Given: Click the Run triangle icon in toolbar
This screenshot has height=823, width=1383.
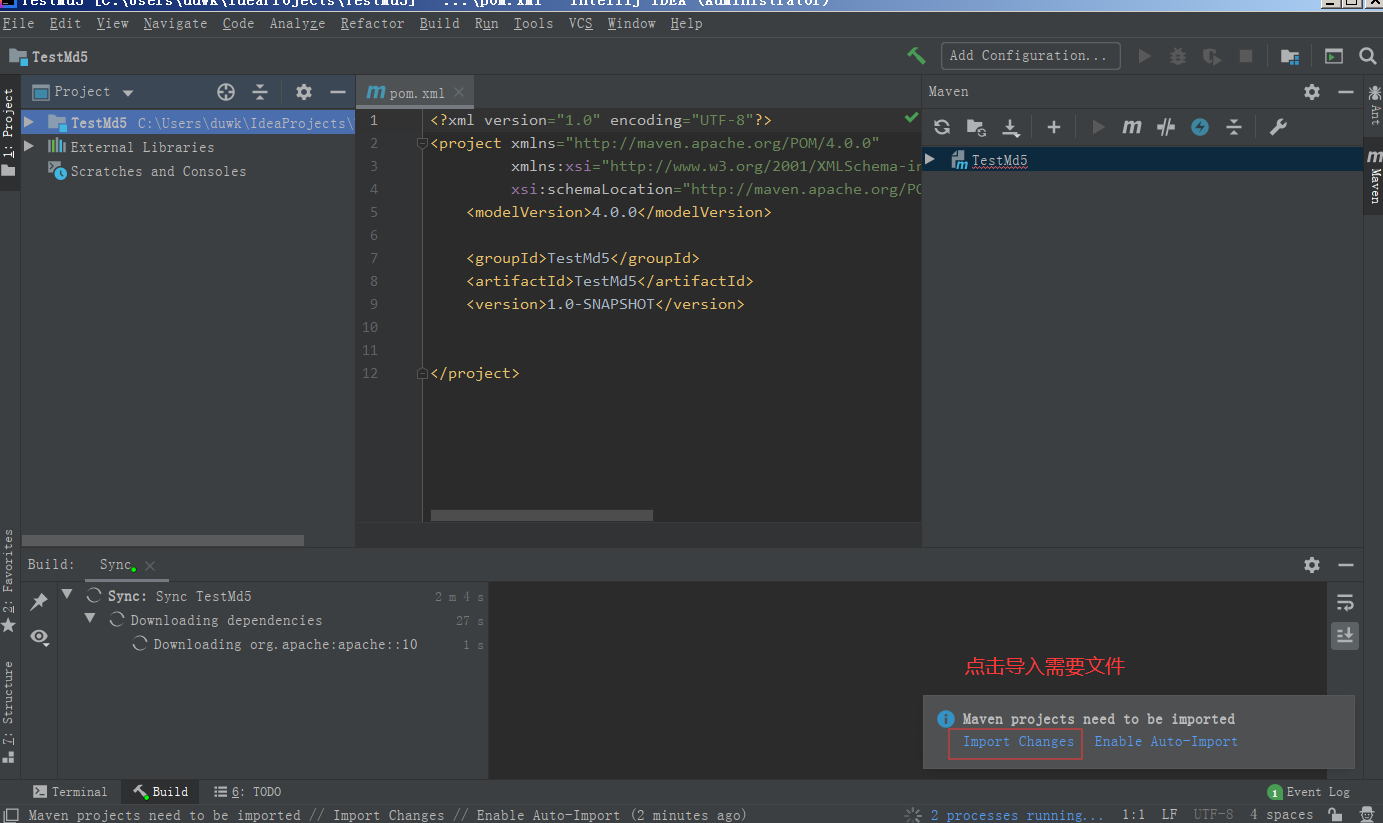Looking at the screenshot, I should [1145, 57].
